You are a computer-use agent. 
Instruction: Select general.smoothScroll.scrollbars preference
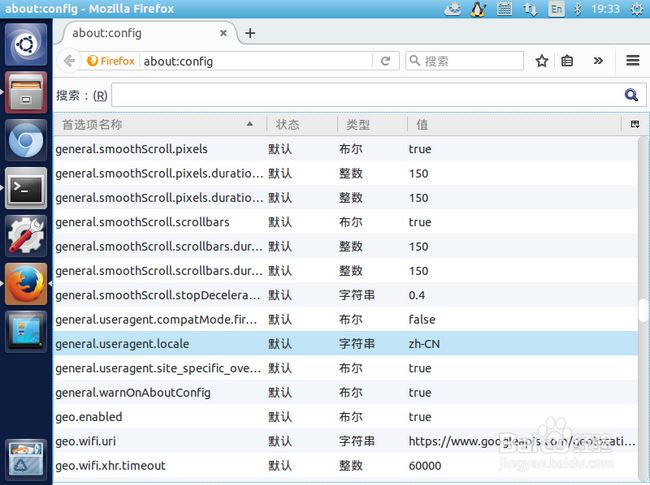[x=346, y=222]
